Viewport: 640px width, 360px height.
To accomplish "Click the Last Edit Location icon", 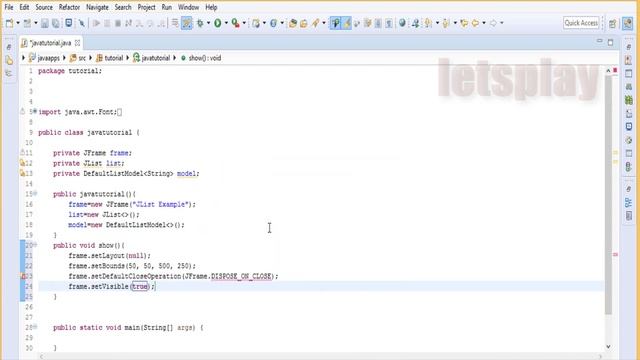I will point(464,23).
